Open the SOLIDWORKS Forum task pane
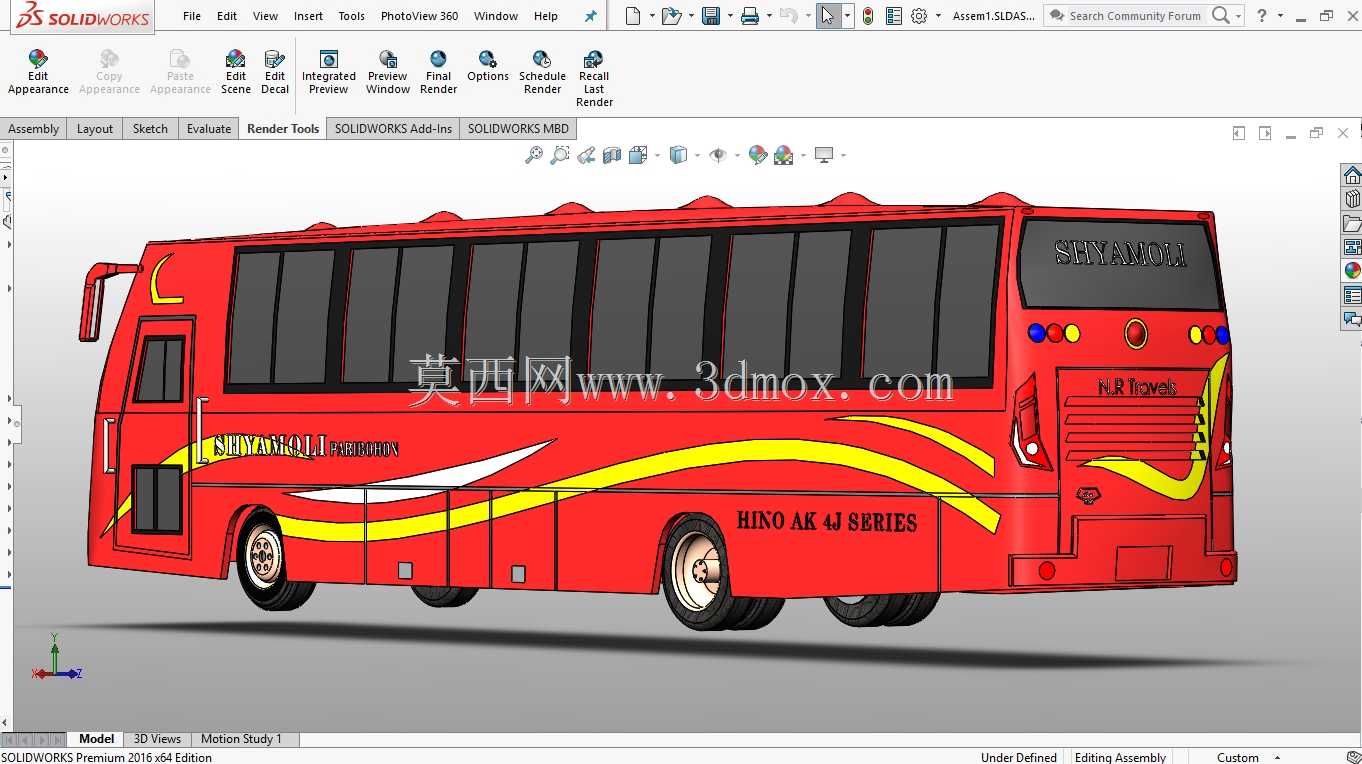This screenshot has height=764, width=1362. [x=1352, y=319]
